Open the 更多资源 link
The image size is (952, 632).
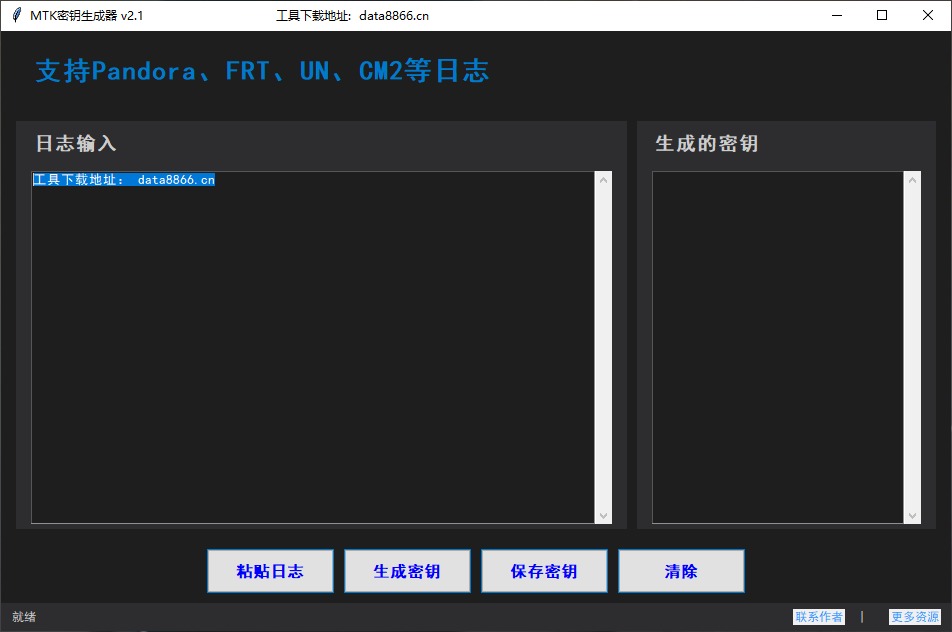(914, 617)
